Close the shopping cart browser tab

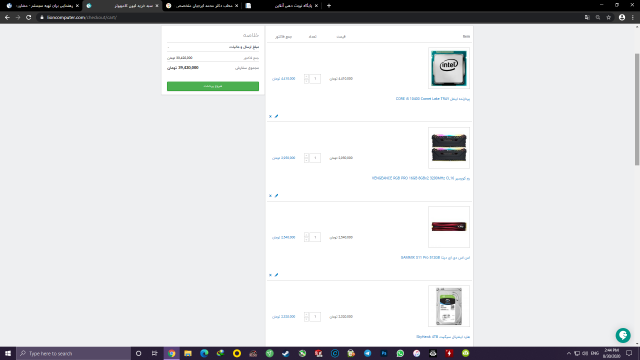pos(157,6)
